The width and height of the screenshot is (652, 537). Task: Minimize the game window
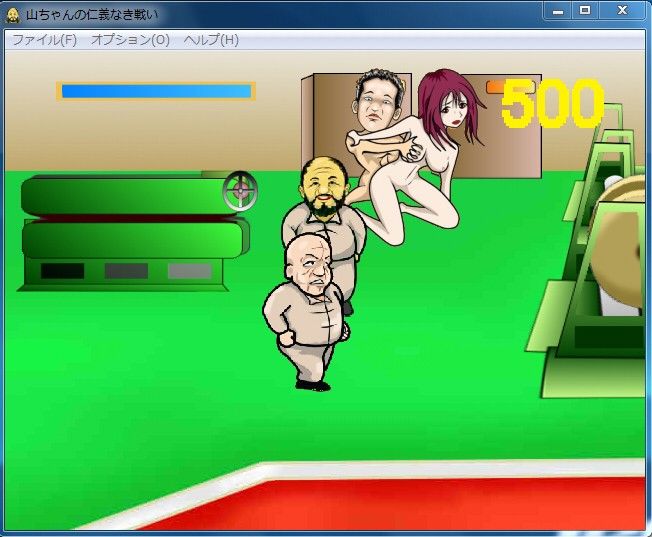pyautogui.click(x=558, y=11)
